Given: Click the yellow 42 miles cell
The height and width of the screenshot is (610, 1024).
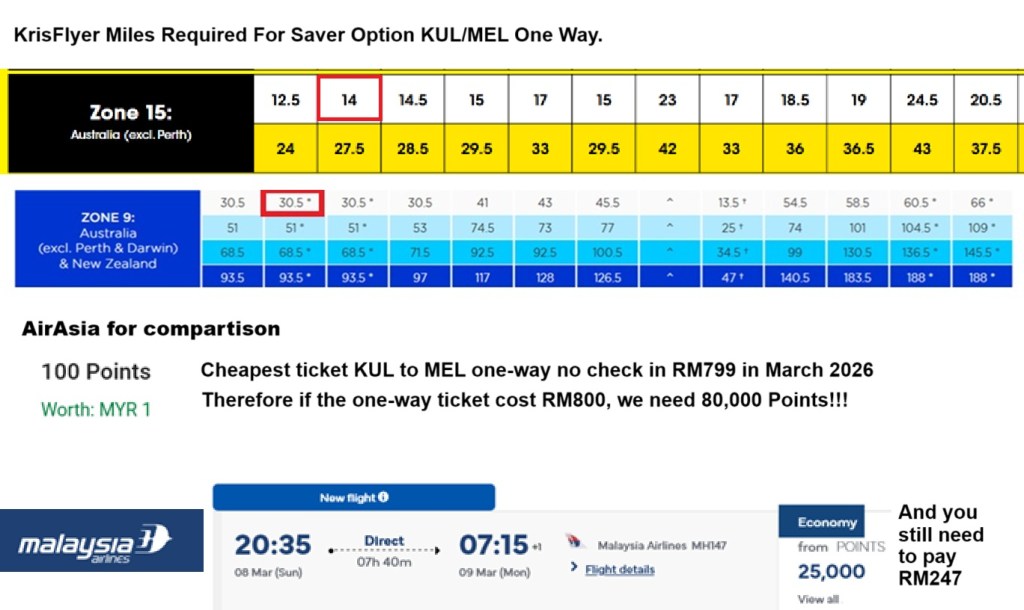Looking at the screenshot, I should (x=667, y=148).
